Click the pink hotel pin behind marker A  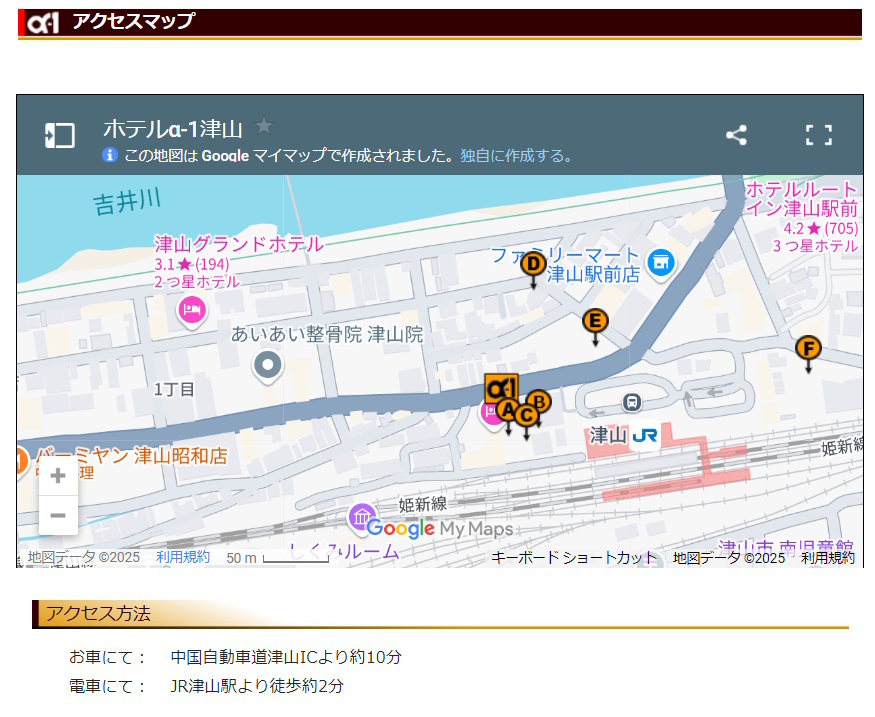tap(490, 415)
